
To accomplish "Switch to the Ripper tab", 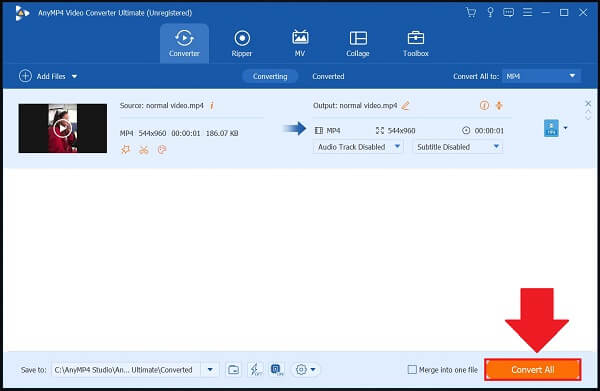I will 242,43.
